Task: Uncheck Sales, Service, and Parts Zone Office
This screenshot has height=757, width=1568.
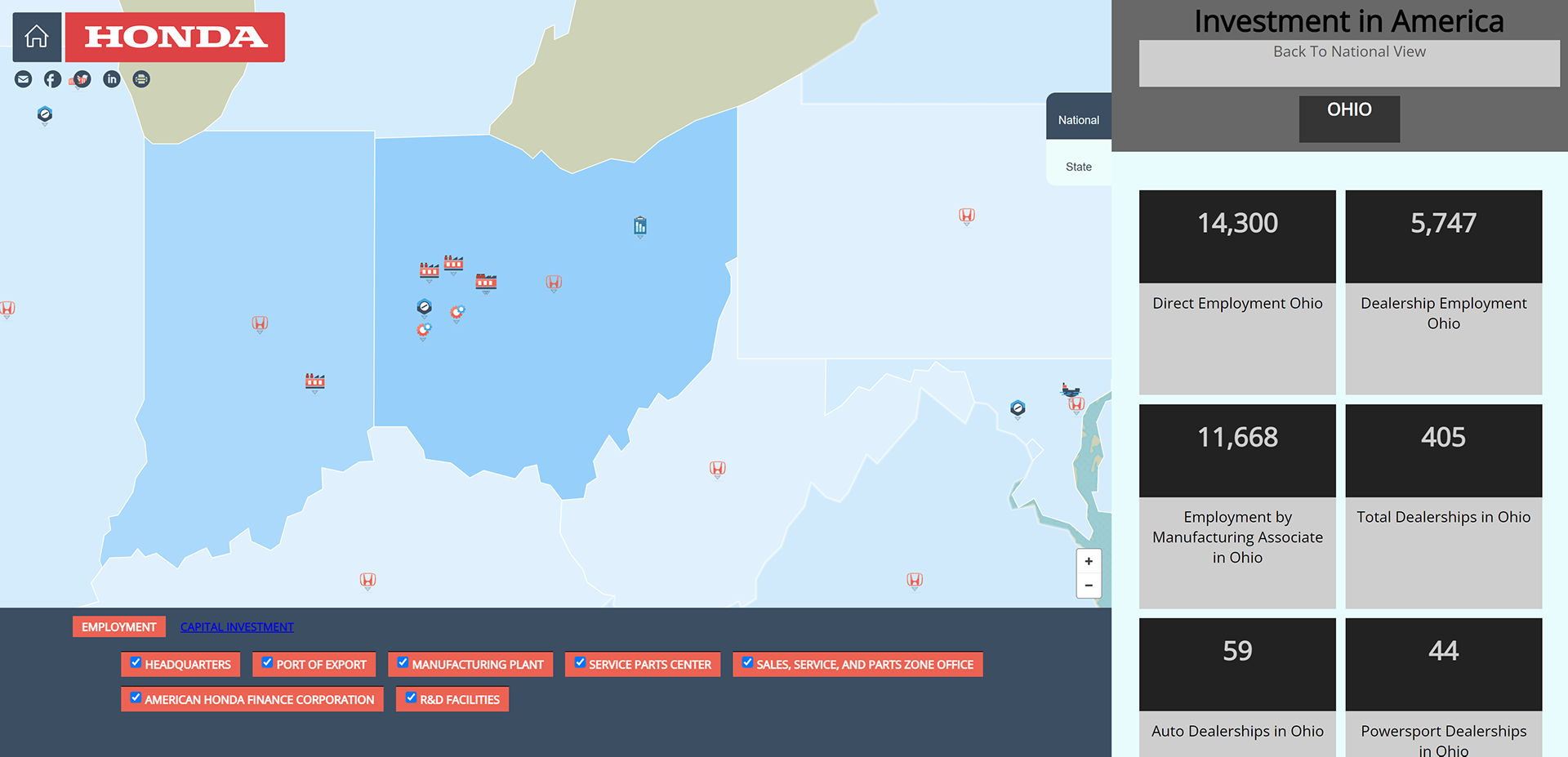Action: tap(747, 662)
